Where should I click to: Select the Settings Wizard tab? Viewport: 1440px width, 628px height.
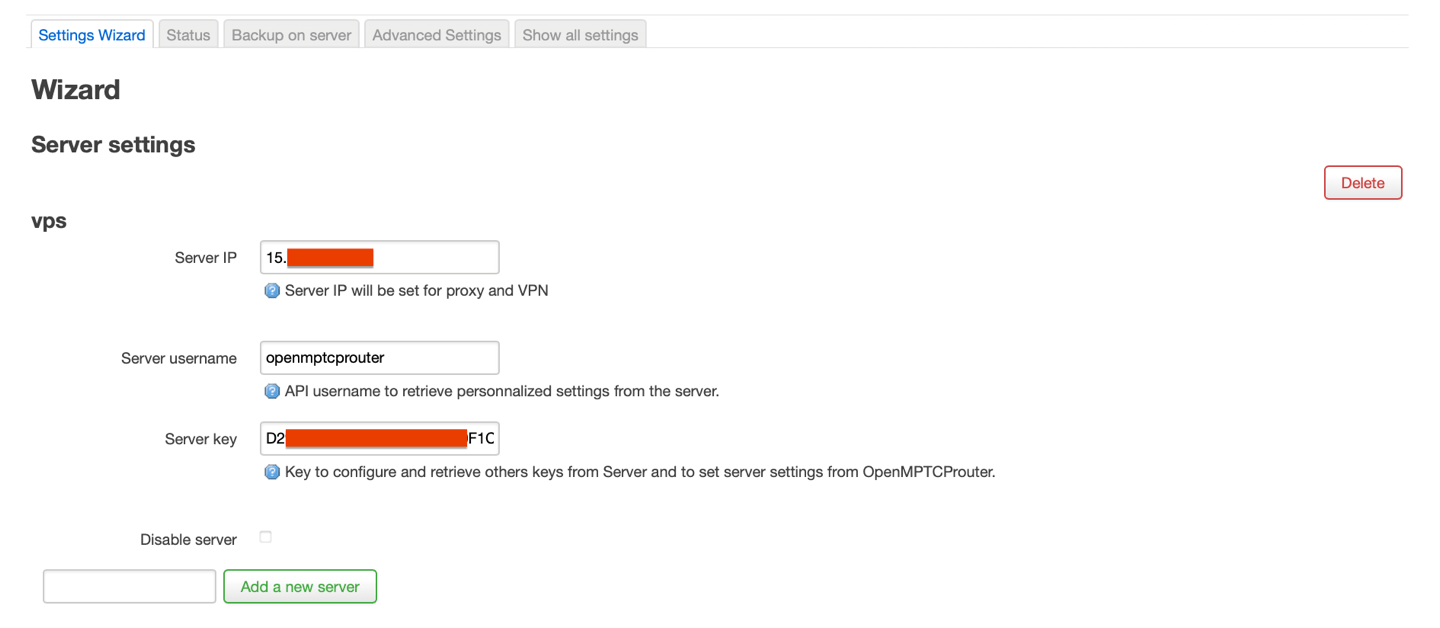pos(91,34)
